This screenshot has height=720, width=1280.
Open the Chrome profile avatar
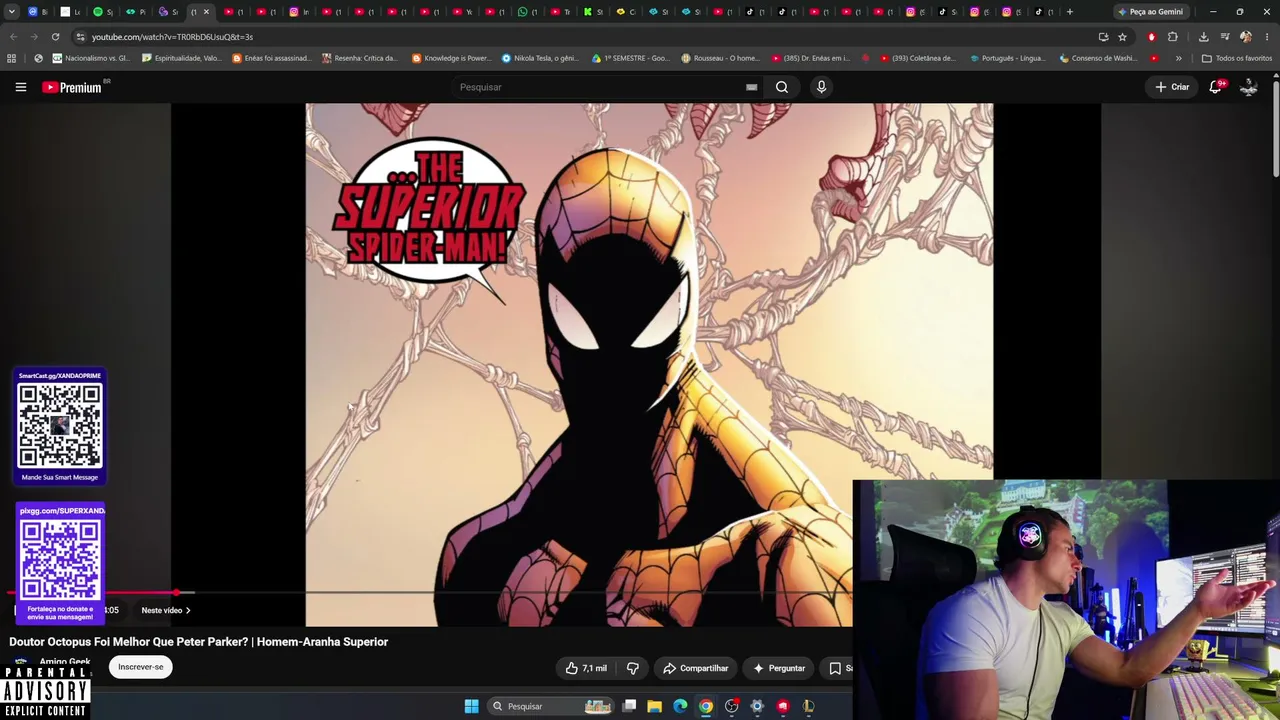1246,37
